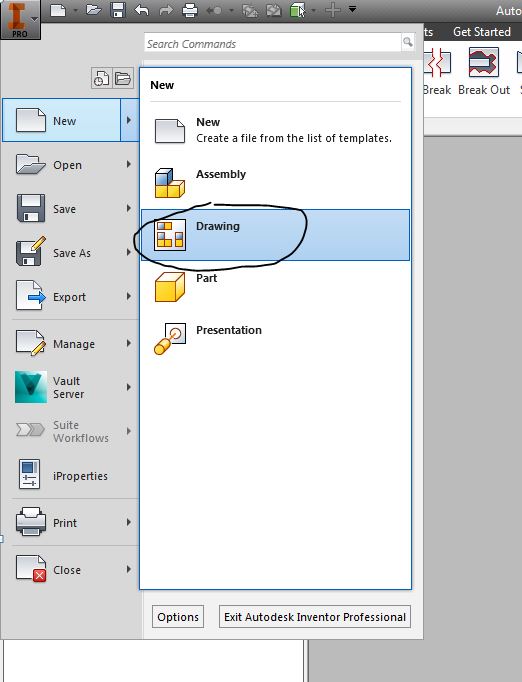Image resolution: width=522 pixels, height=682 pixels.
Task: Click the Suite Workflows menu entry
Action: [x=70, y=431]
